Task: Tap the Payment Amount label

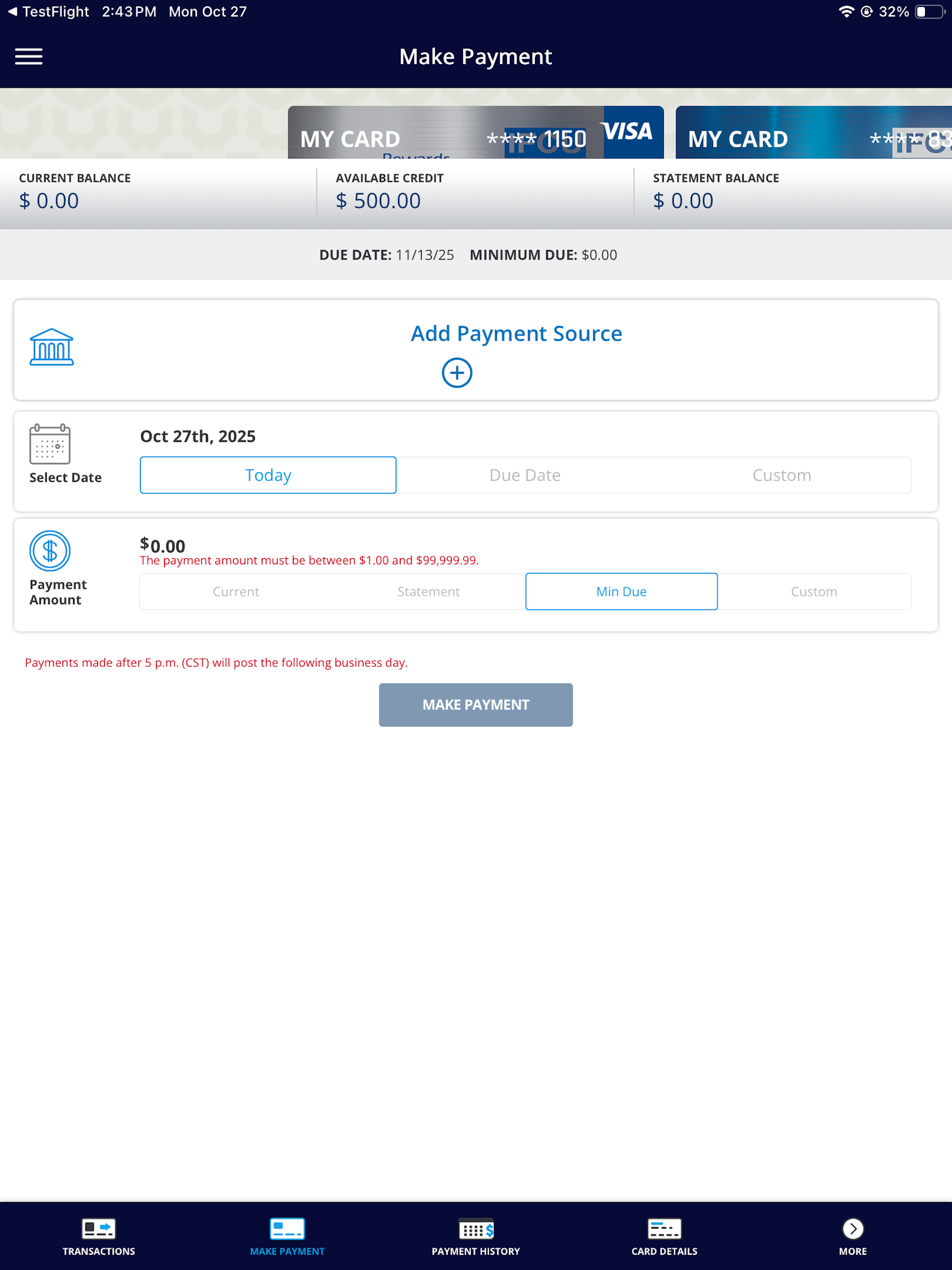Action: (x=58, y=592)
